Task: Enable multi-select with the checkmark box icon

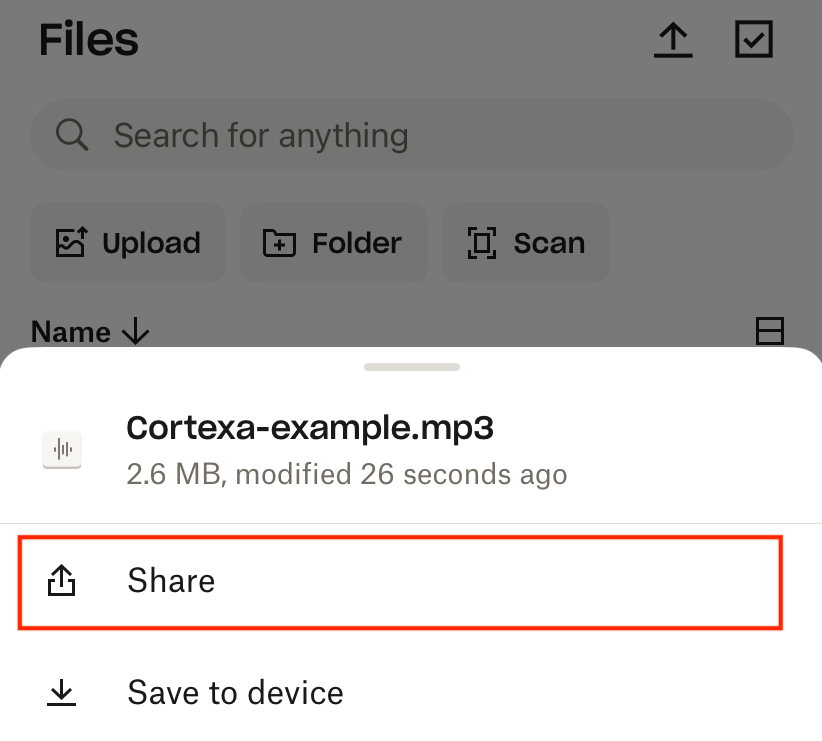Action: point(754,40)
